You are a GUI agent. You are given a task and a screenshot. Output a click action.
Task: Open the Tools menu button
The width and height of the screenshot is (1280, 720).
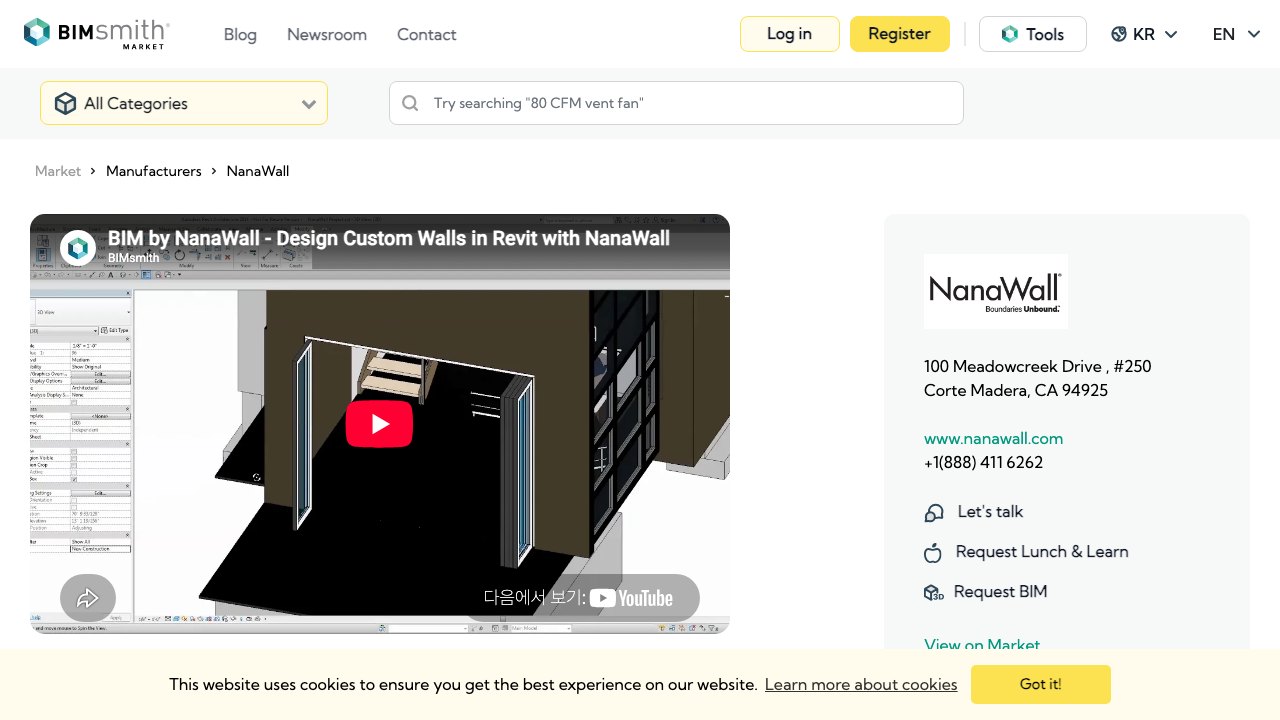tap(1033, 34)
